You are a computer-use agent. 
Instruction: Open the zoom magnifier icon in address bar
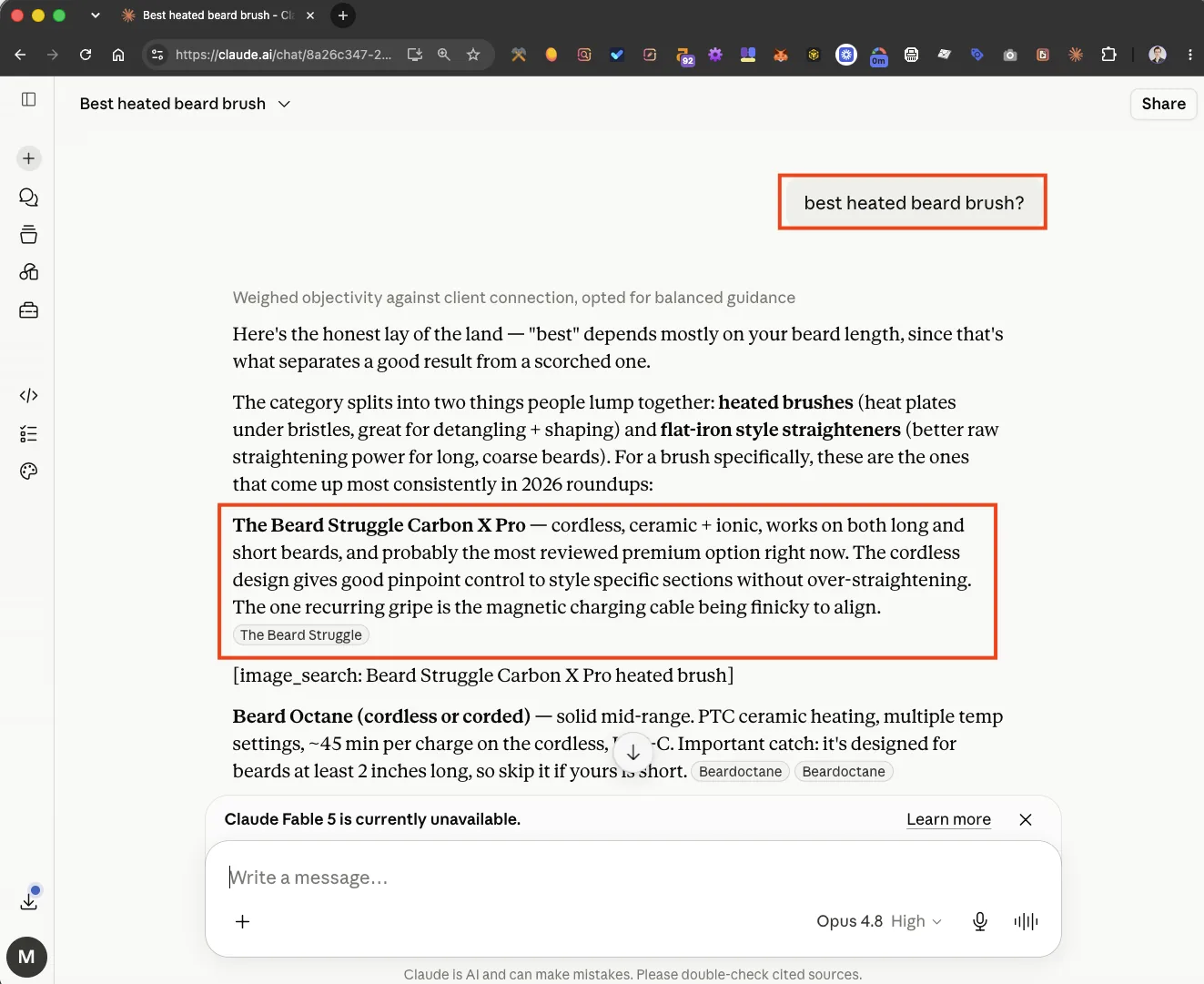444,55
